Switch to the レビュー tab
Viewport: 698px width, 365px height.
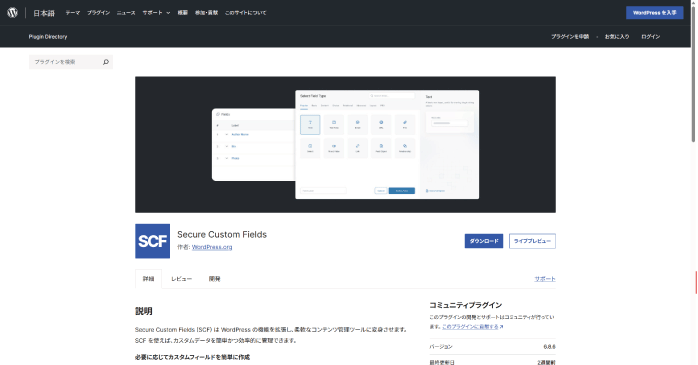click(x=182, y=279)
